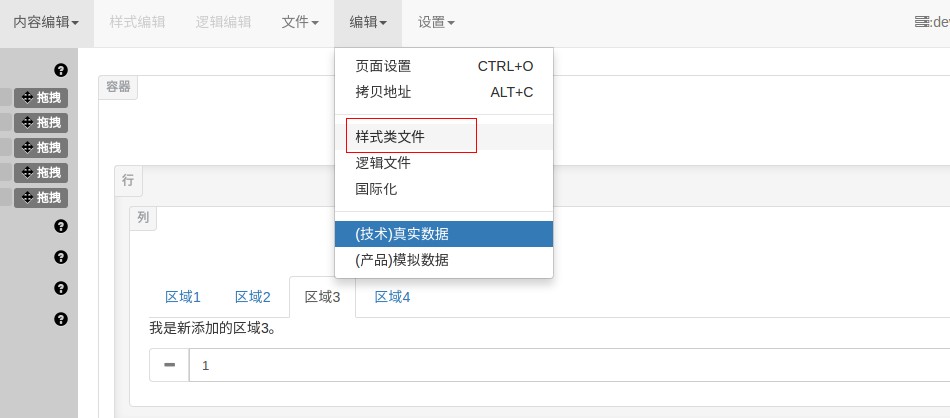Click the third 拖拽 drag handle
Viewport: 950px width, 418px height.
[41, 147]
